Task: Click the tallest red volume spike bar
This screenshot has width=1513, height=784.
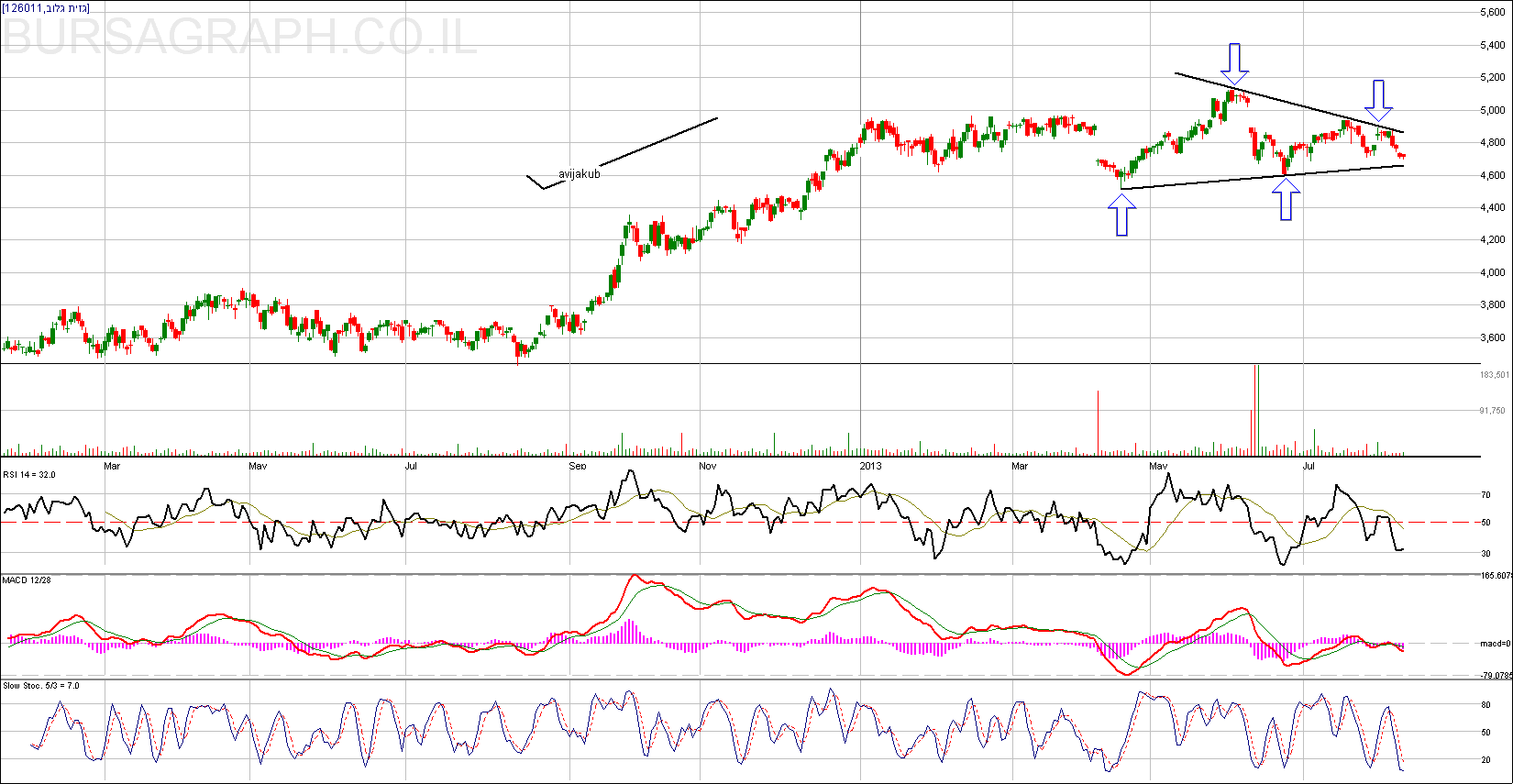Action: click(1253, 410)
